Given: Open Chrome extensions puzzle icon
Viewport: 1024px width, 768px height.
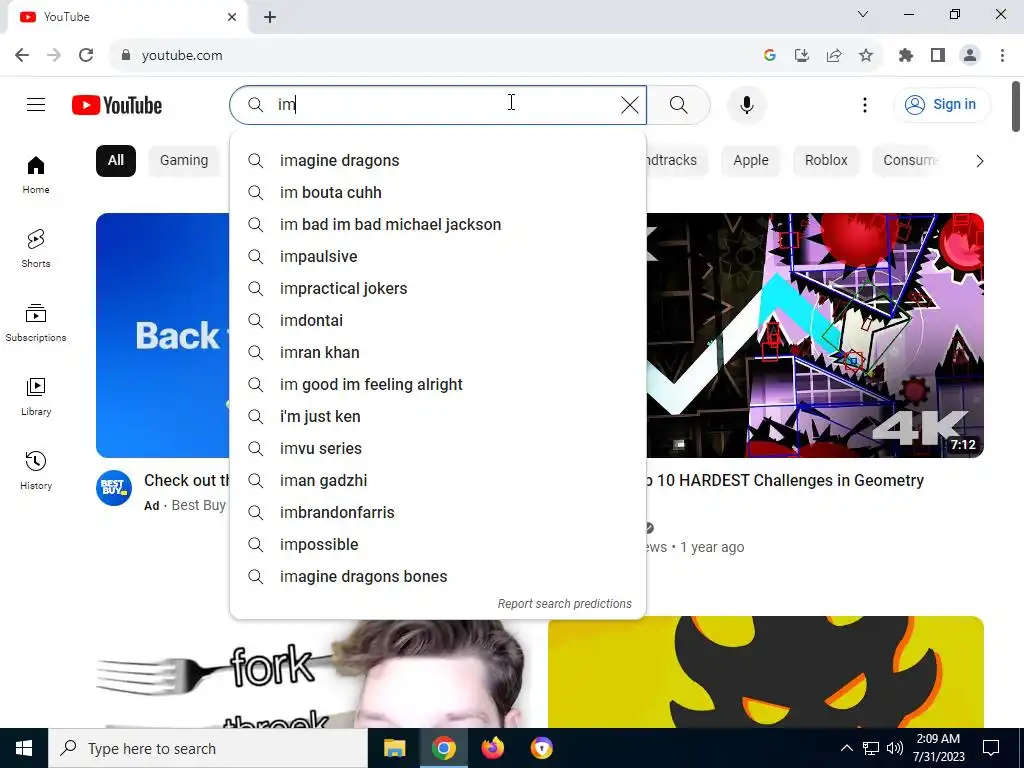Looking at the screenshot, I should click(906, 56).
